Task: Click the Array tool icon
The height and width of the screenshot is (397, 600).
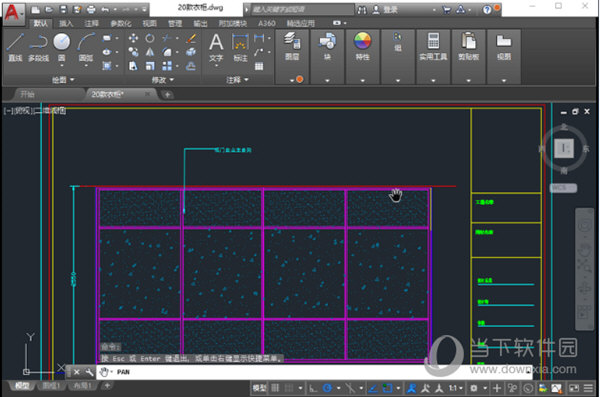Action: click(x=167, y=66)
